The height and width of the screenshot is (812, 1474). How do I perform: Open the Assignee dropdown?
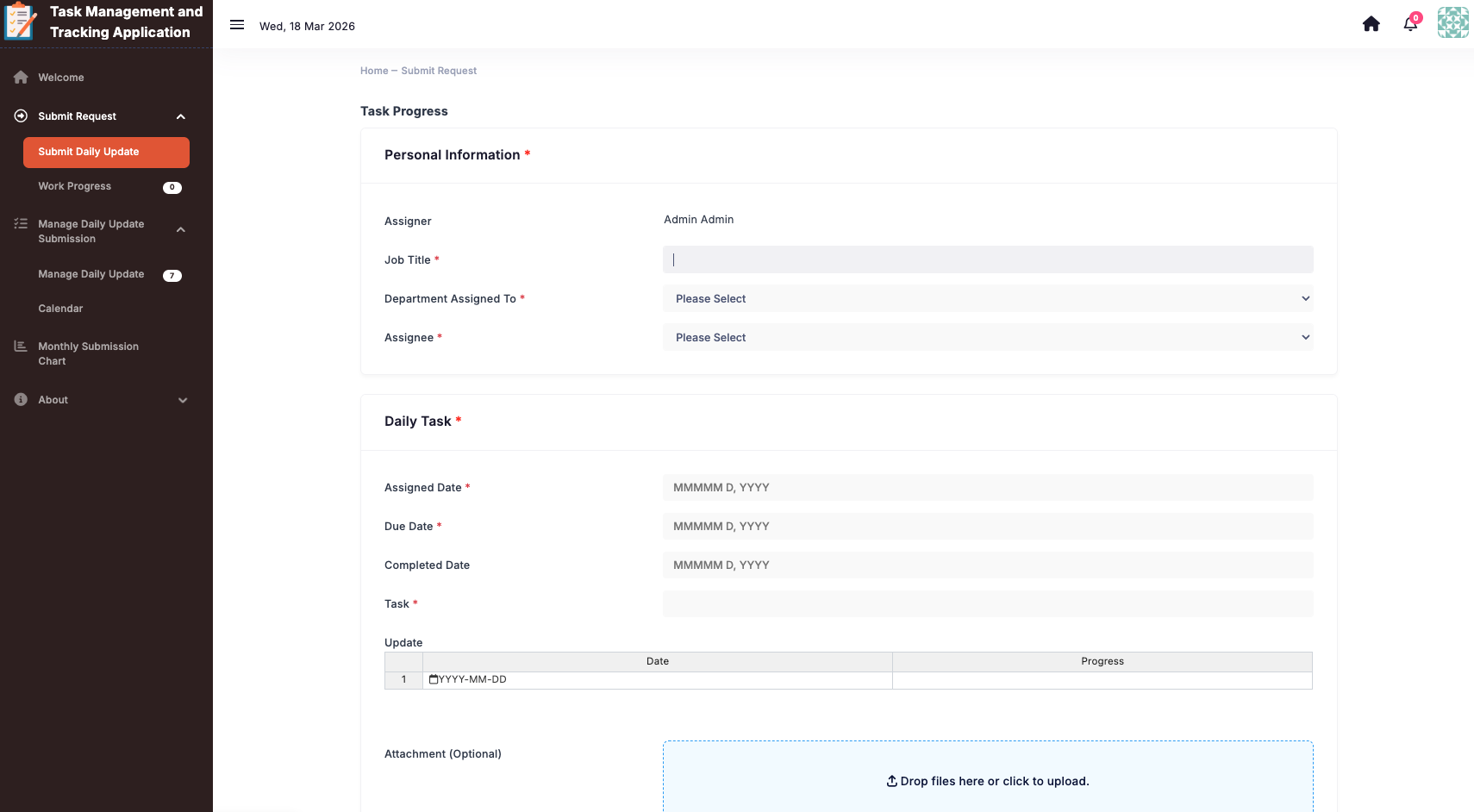pyautogui.click(x=987, y=338)
